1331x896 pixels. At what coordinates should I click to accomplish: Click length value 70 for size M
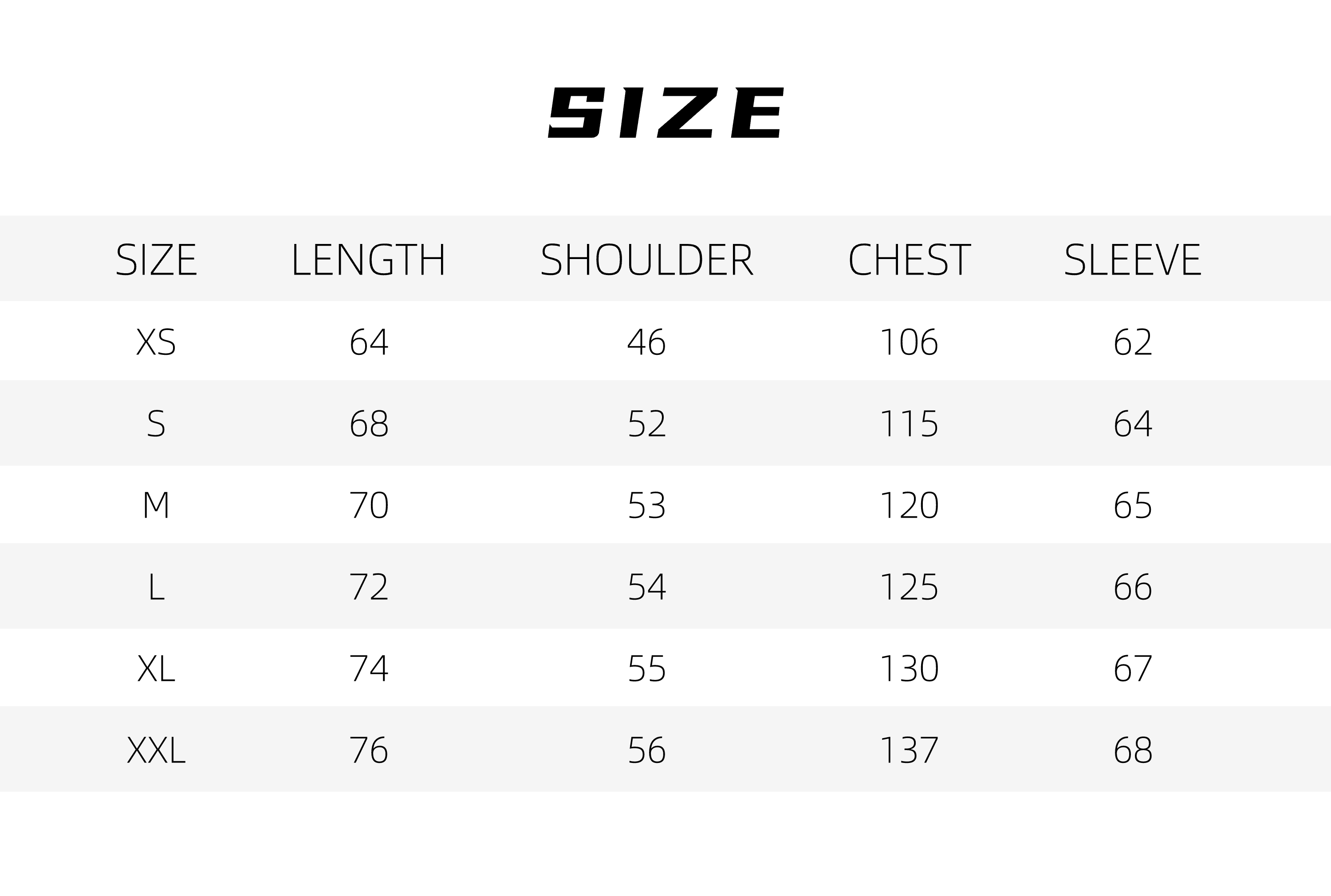pyautogui.click(x=369, y=505)
